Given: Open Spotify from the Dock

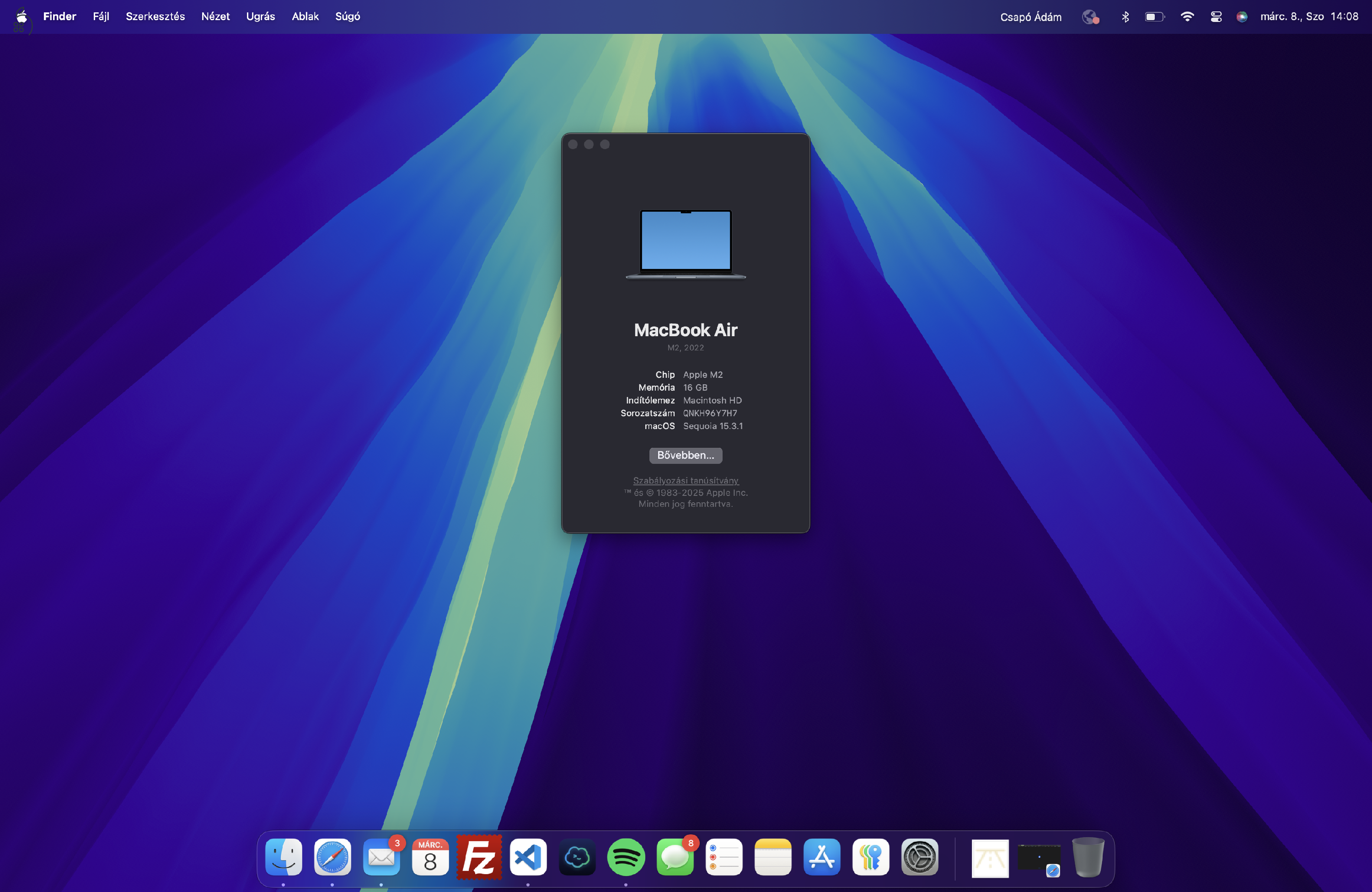Looking at the screenshot, I should (x=626, y=857).
